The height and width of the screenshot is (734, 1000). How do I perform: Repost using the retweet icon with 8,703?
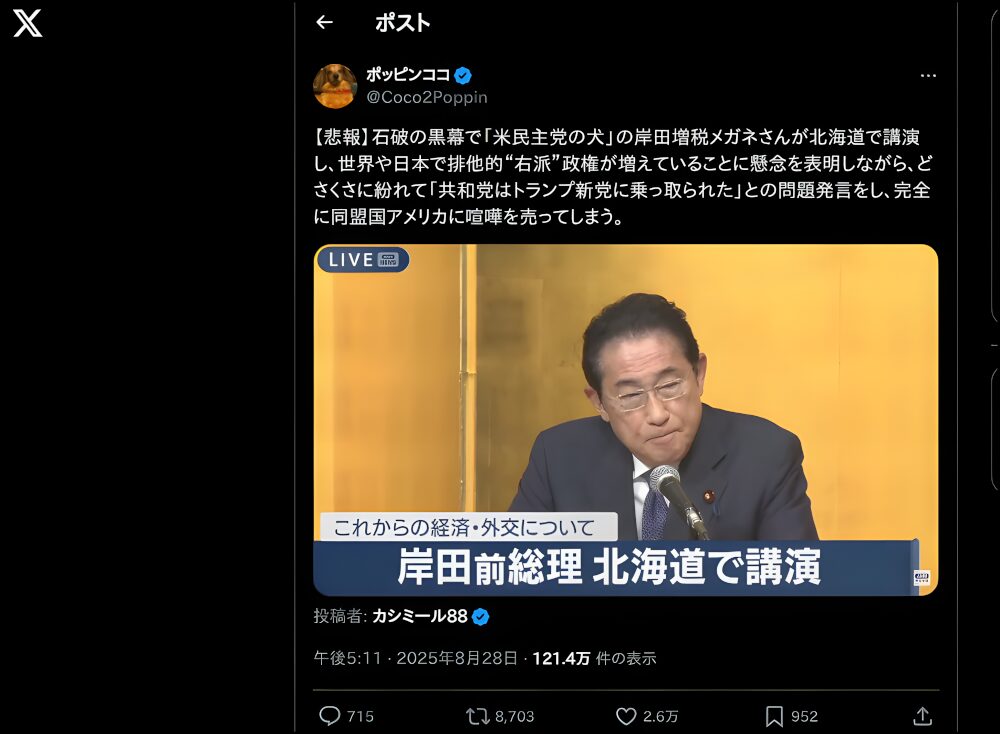point(477,716)
